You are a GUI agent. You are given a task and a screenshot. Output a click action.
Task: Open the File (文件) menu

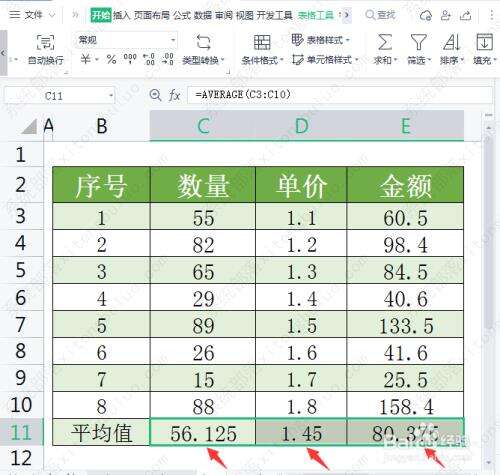tap(31, 15)
